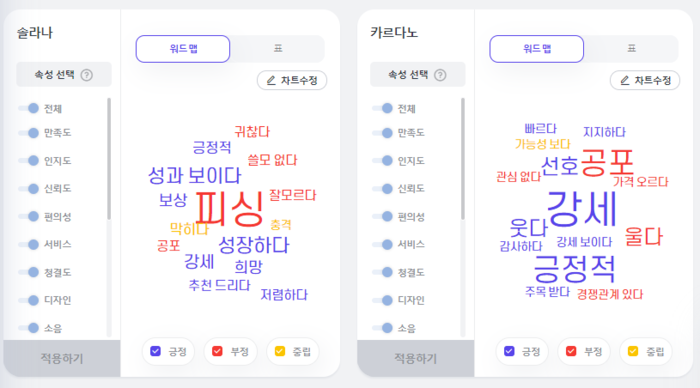Screen dimensions: 700x388
Task: Switch to 표 tab in 솔라나 panel
Action: pyautogui.click(x=278, y=49)
